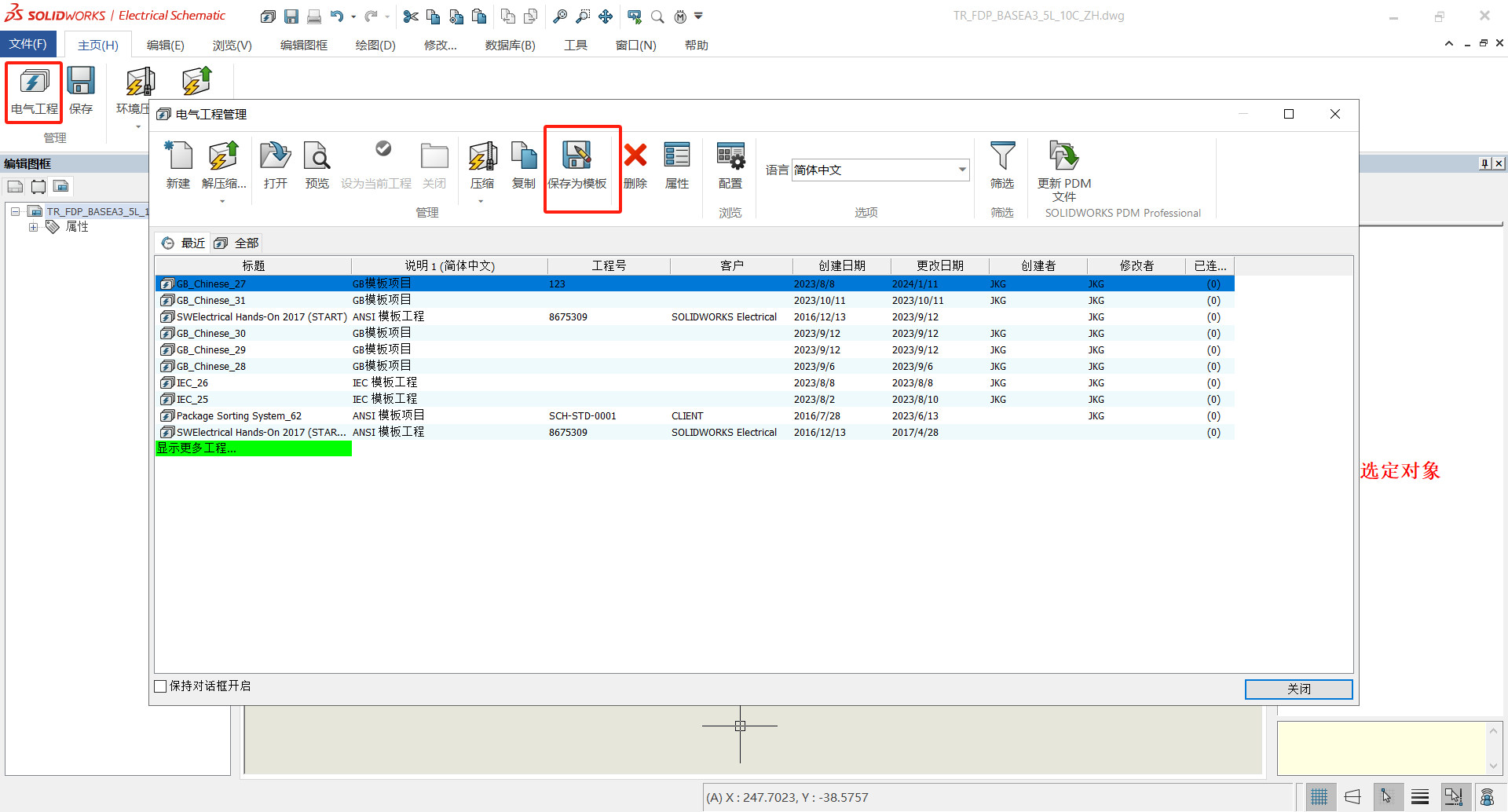Click the 电气工程 icon in the main ribbon
This screenshot has height=812, width=1508.
pos(34,91)
